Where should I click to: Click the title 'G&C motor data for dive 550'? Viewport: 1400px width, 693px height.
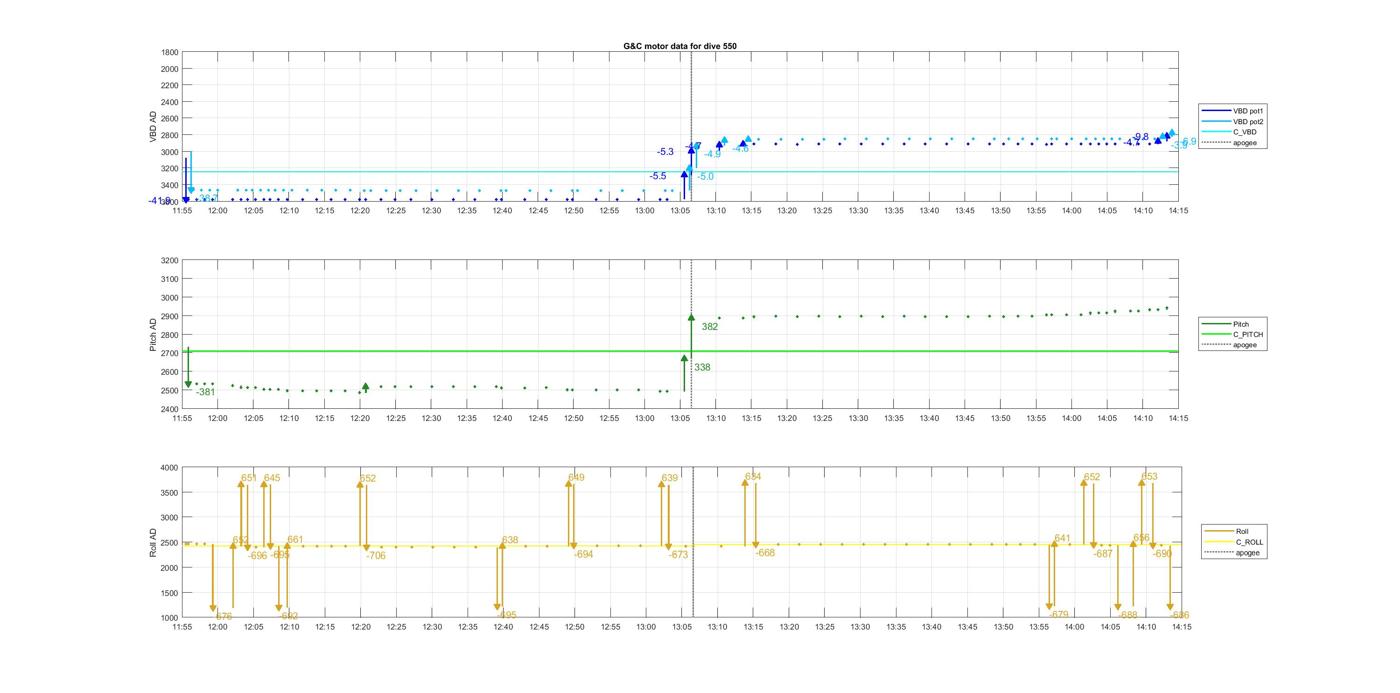(x=680, y=46)
